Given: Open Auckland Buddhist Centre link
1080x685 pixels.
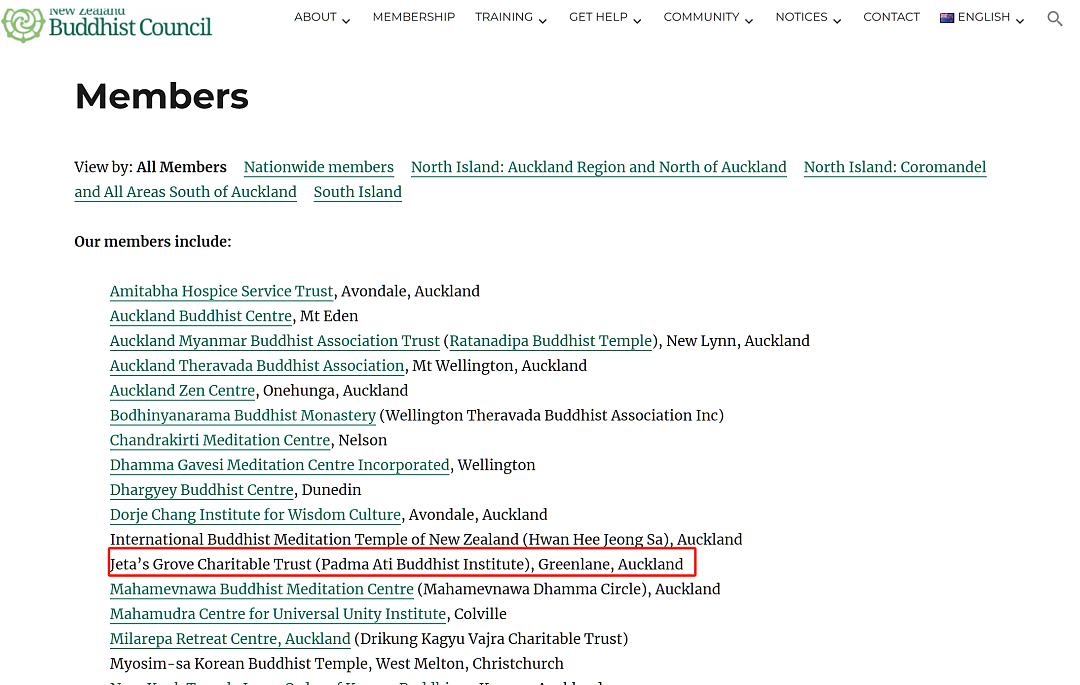Looking at the screenshot, I should [201, 316].
